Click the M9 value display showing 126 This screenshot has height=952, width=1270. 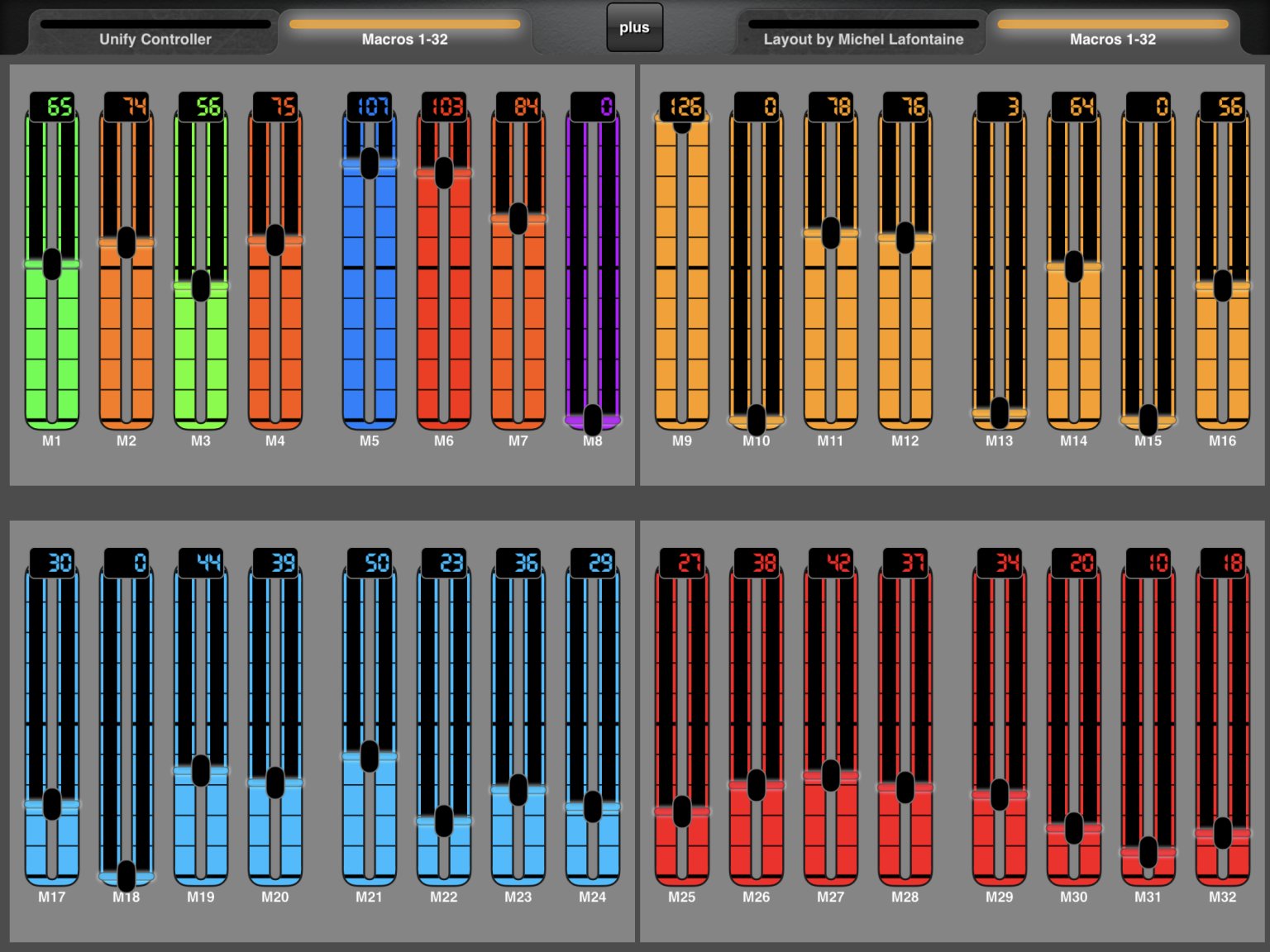[x=682, y=106]
